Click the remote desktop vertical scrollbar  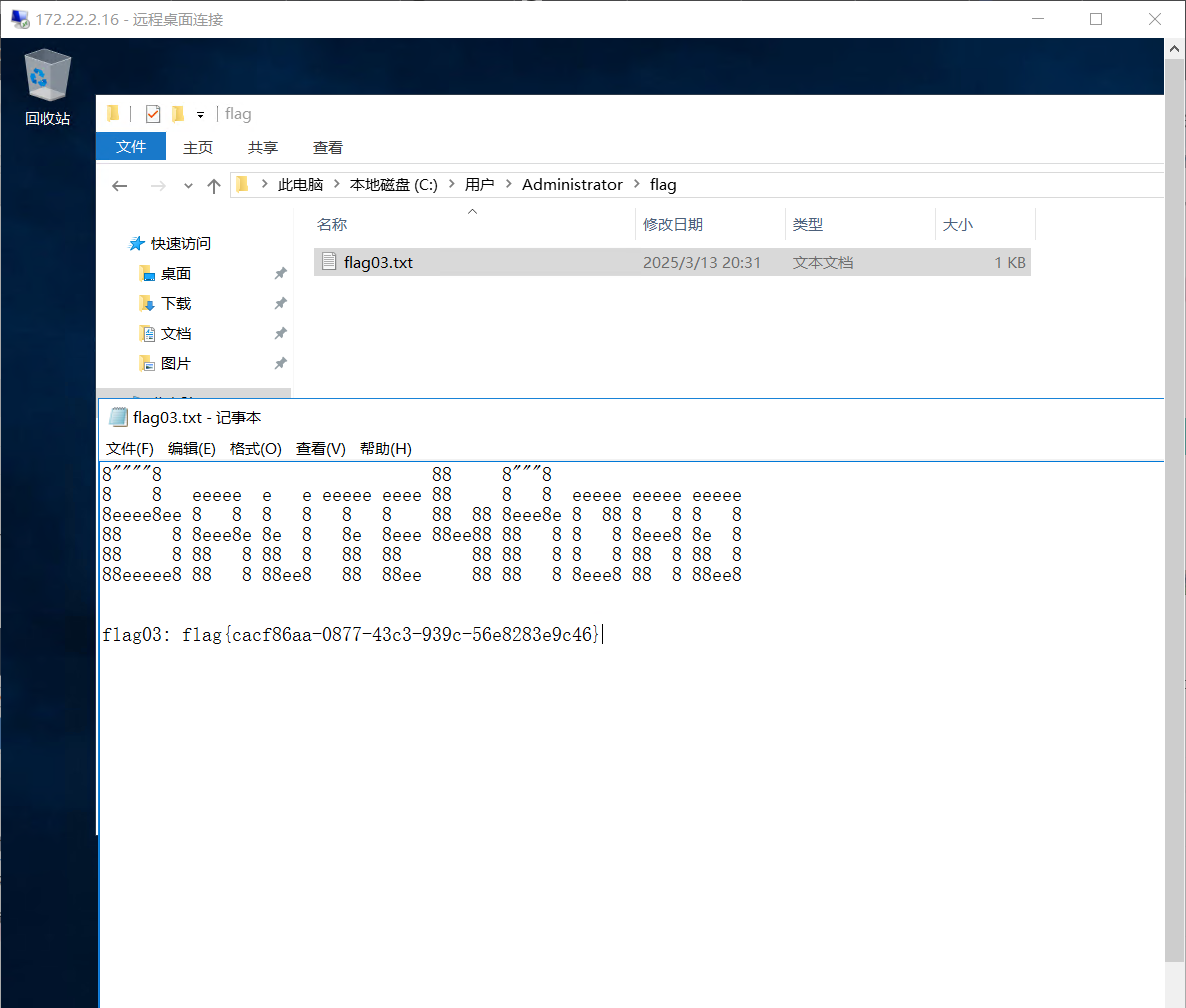[1174, 500]
